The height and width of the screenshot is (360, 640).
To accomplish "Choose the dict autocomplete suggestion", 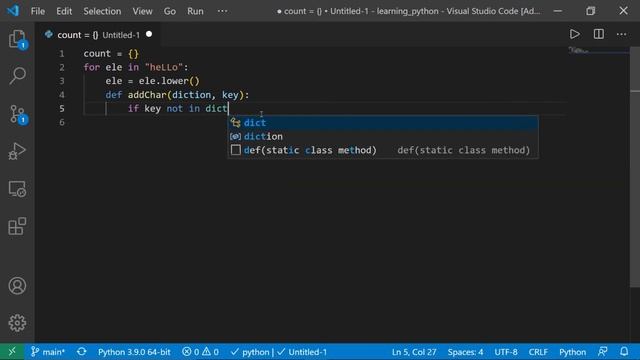I will pos(382,122).
